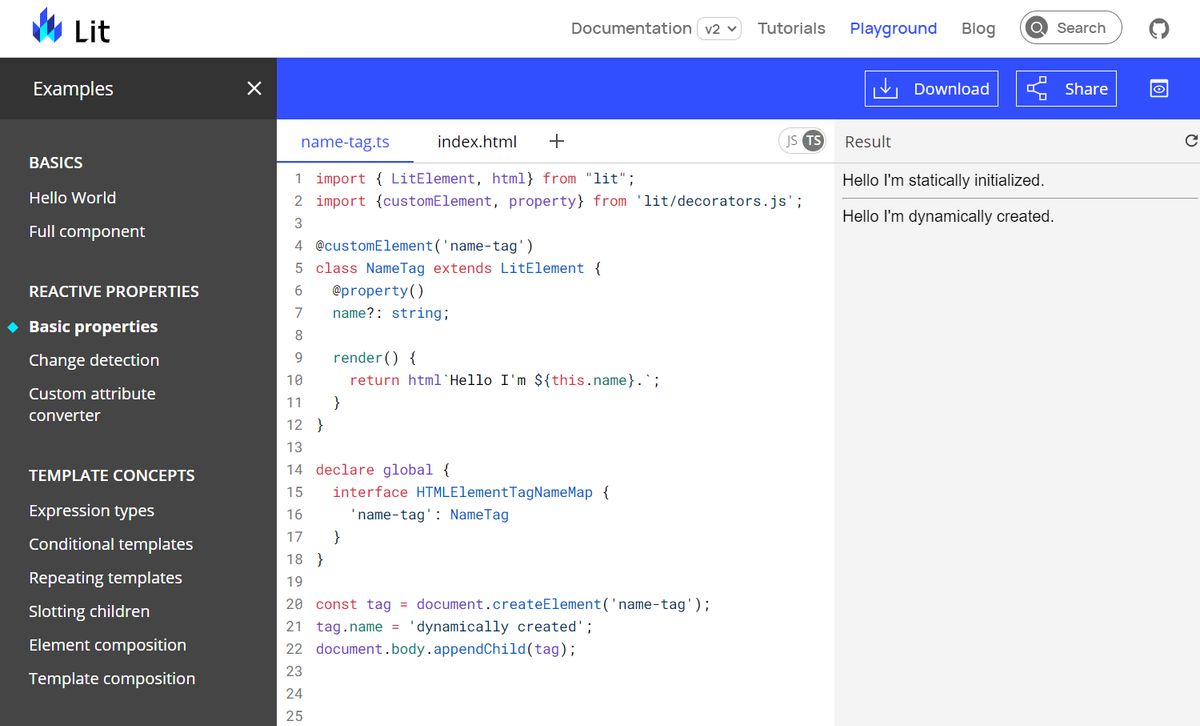Open the Expression types example
Screen dimensions: 1200x726
pos(91,511)
